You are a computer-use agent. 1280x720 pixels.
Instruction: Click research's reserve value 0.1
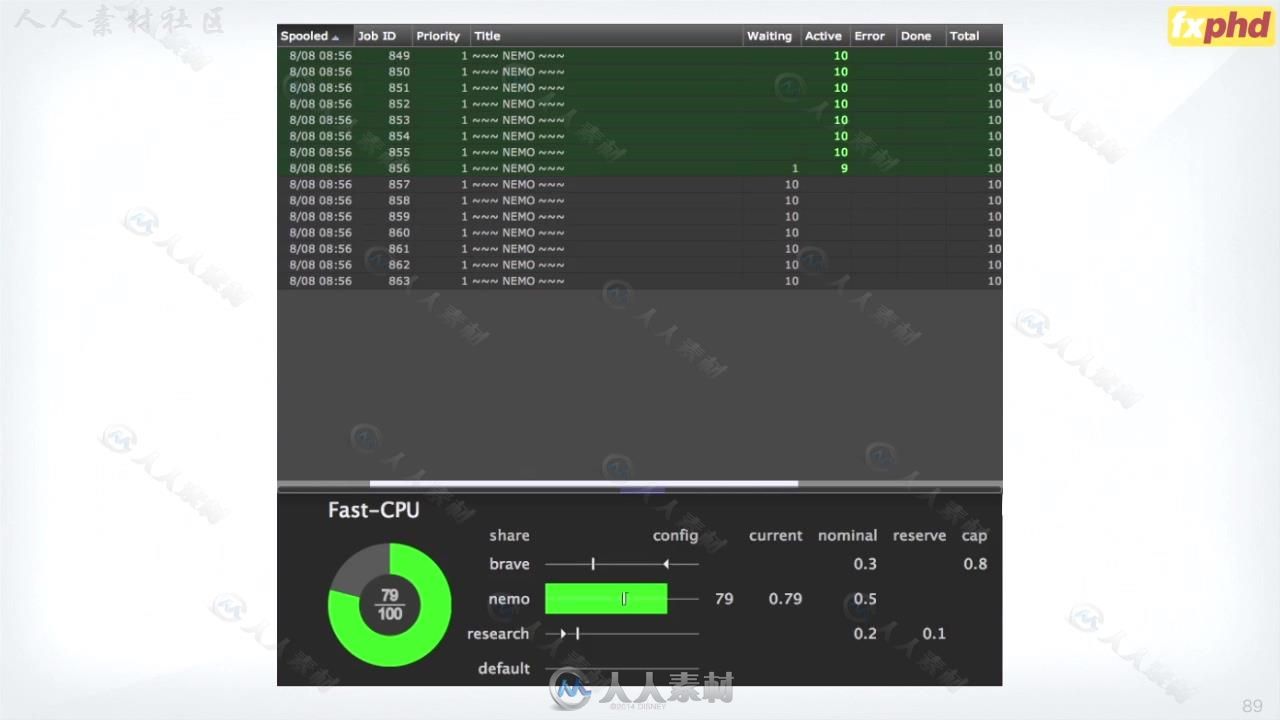(934, 634)
